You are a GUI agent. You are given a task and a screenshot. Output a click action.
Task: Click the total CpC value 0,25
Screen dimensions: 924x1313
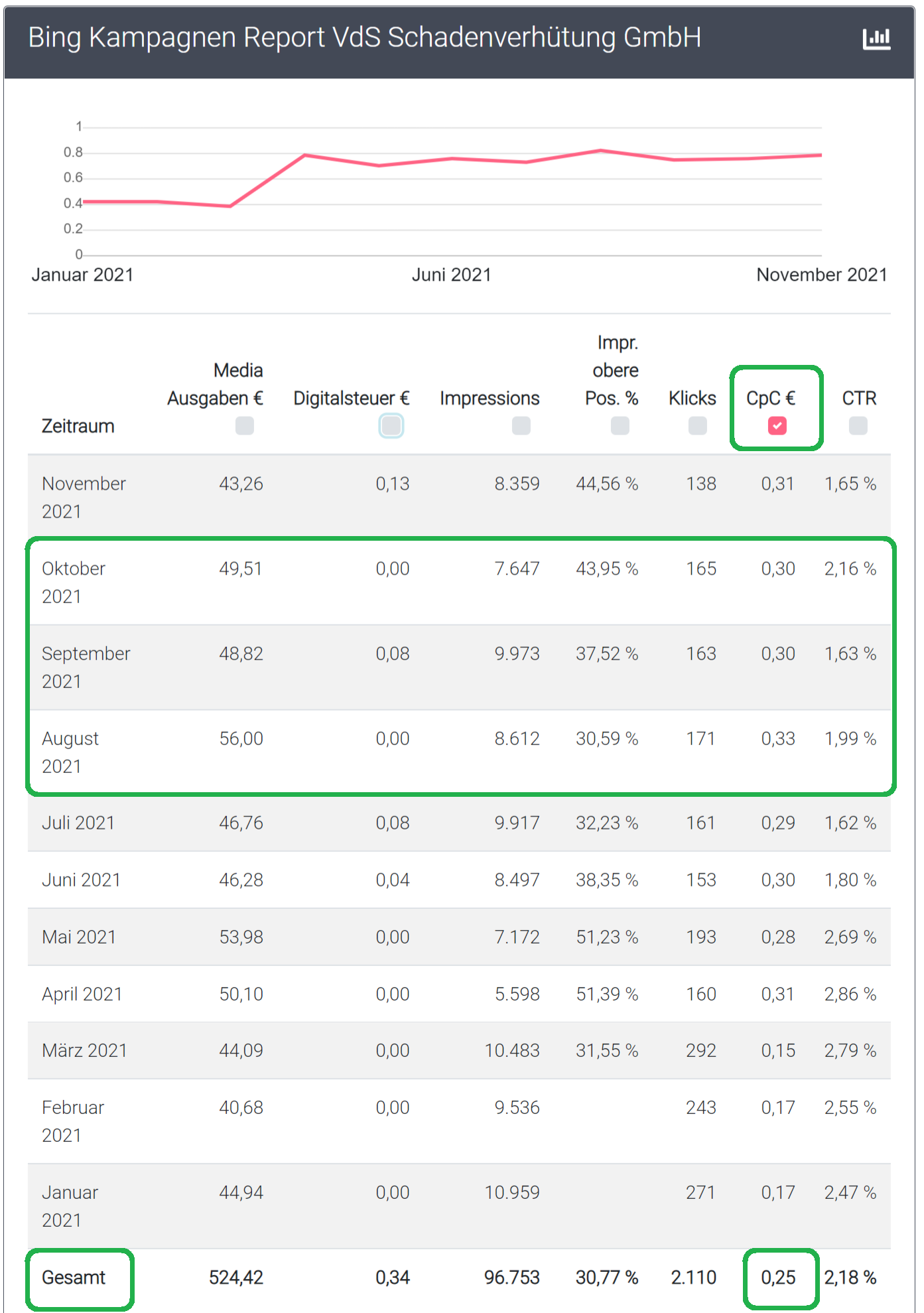click(x=778, y=1277)
